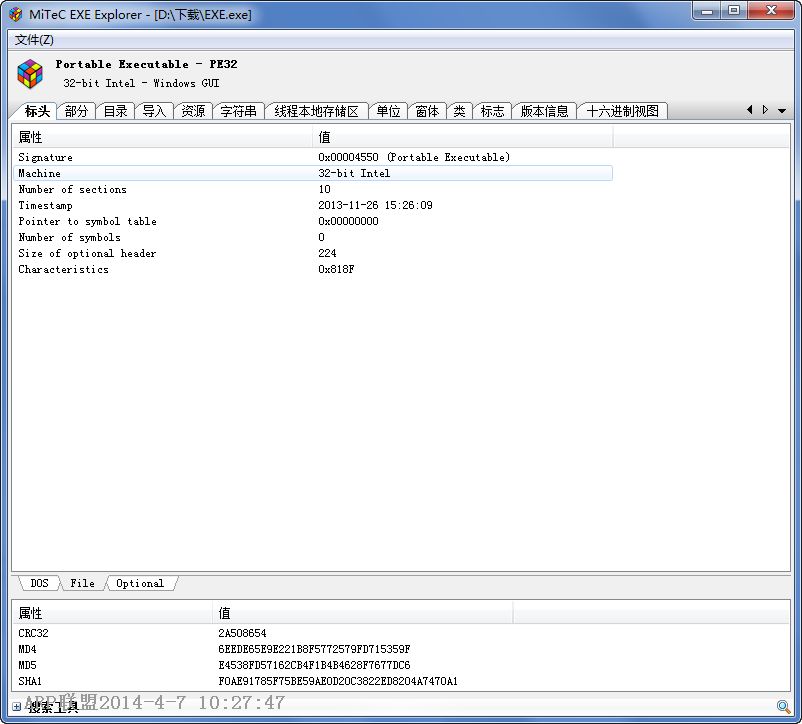Click the title bar app icon
Image resolution: width=802 pixels, height=724 pixels.
(15, 14)
